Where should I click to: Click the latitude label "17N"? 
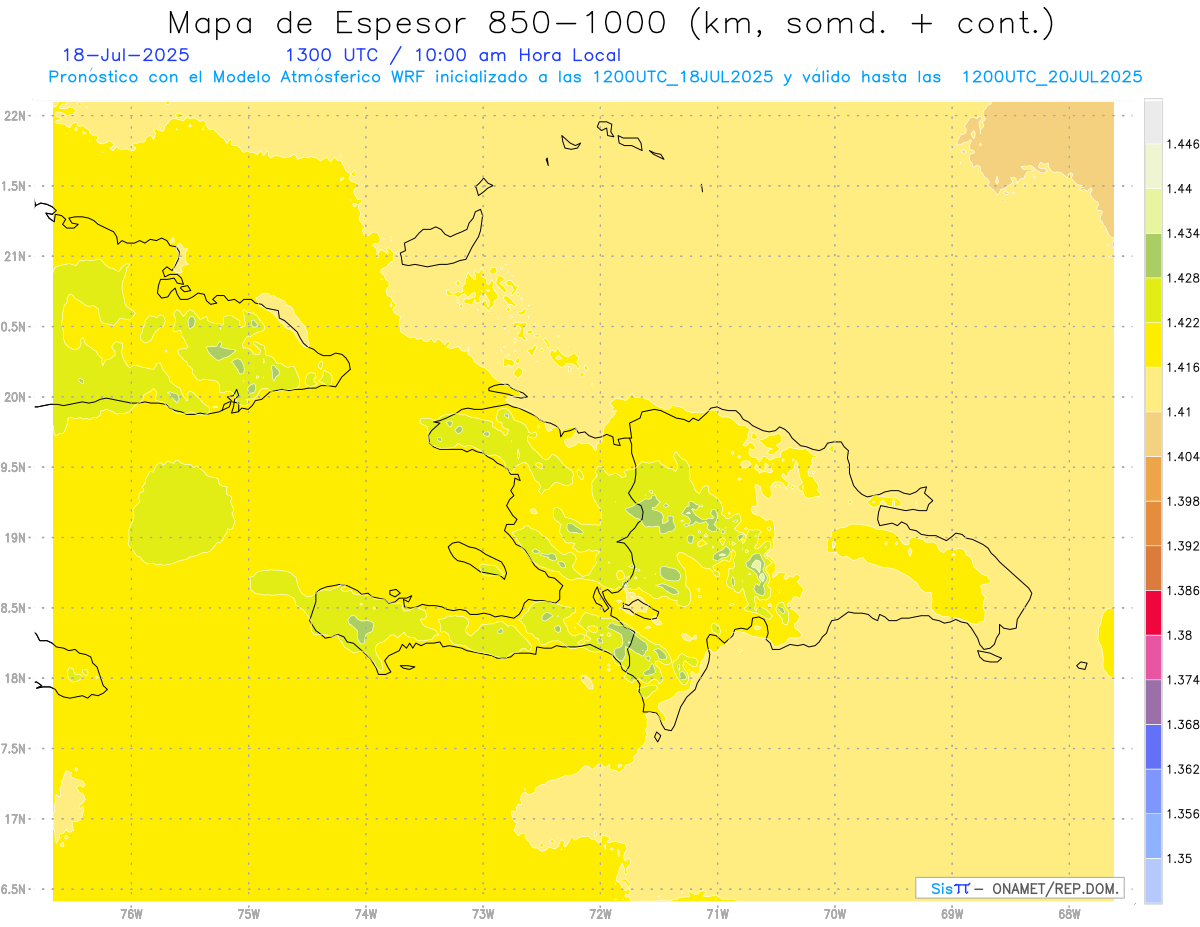15,819
